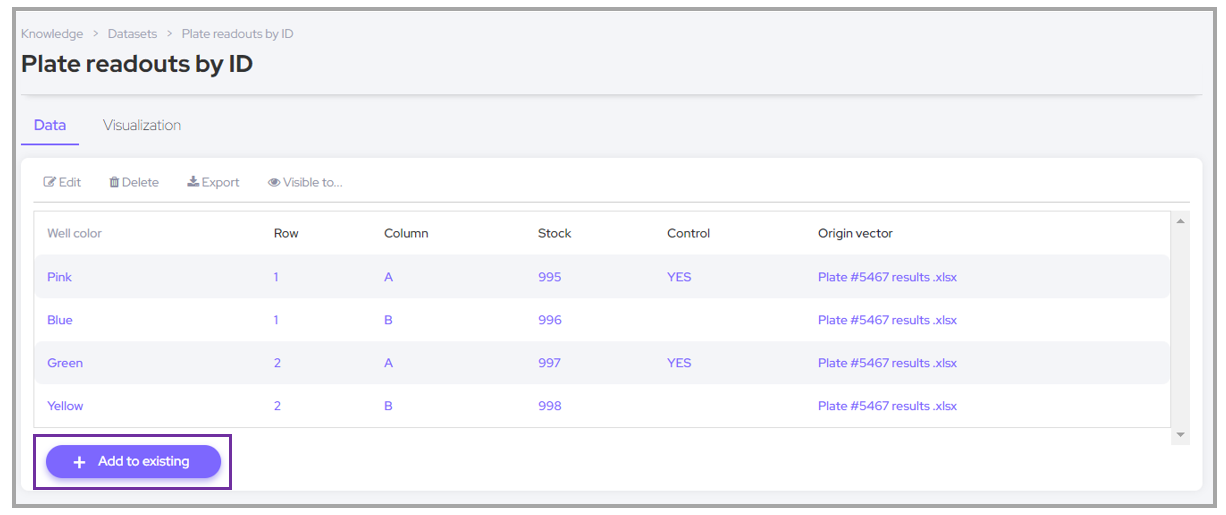Viewport: 1226px width, 515px height.
Task: Select the Data tab
Action: 50,126
